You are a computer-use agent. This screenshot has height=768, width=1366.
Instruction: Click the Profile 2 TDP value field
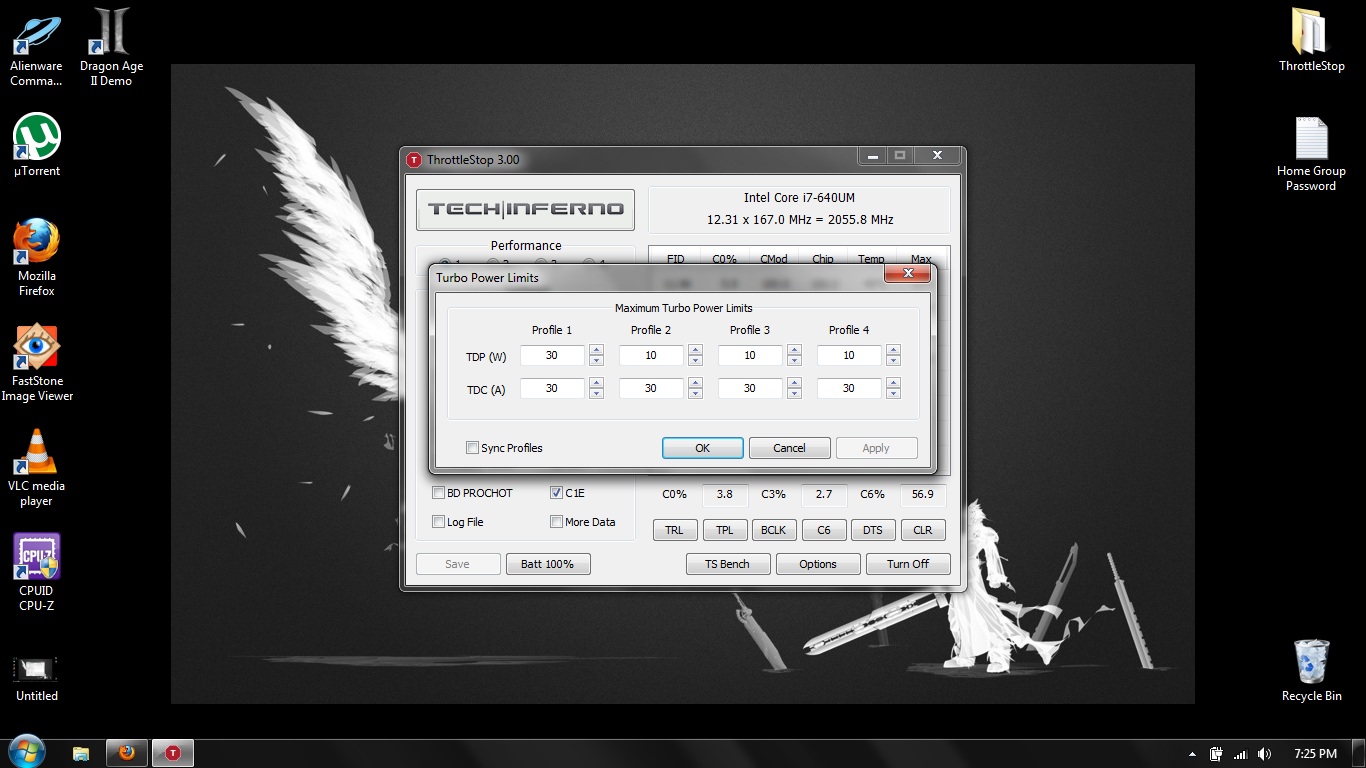click(651, 356)
